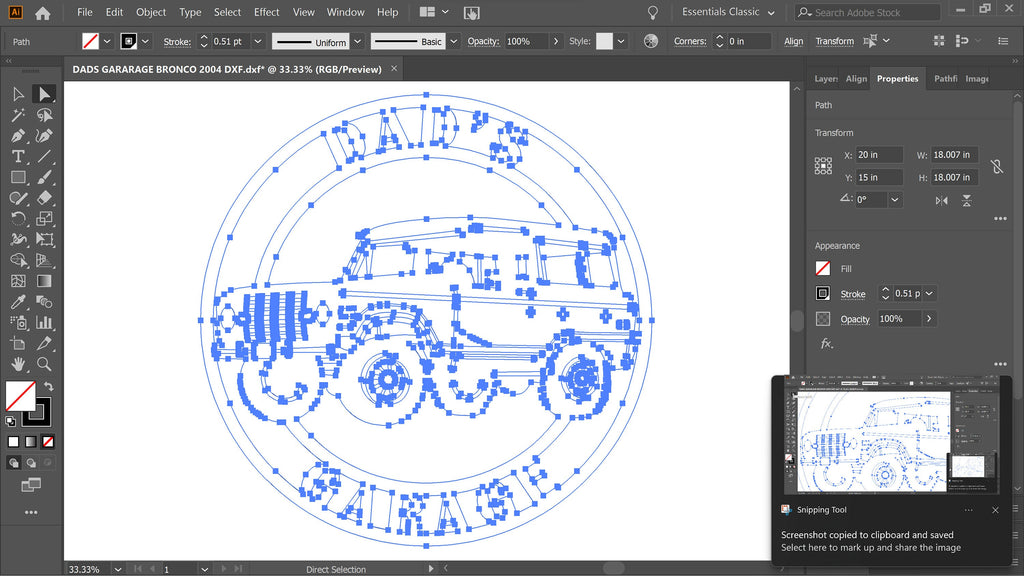Select the Rotate tool
Viewport: 1024px width, 576px height.
click(18, 219)
